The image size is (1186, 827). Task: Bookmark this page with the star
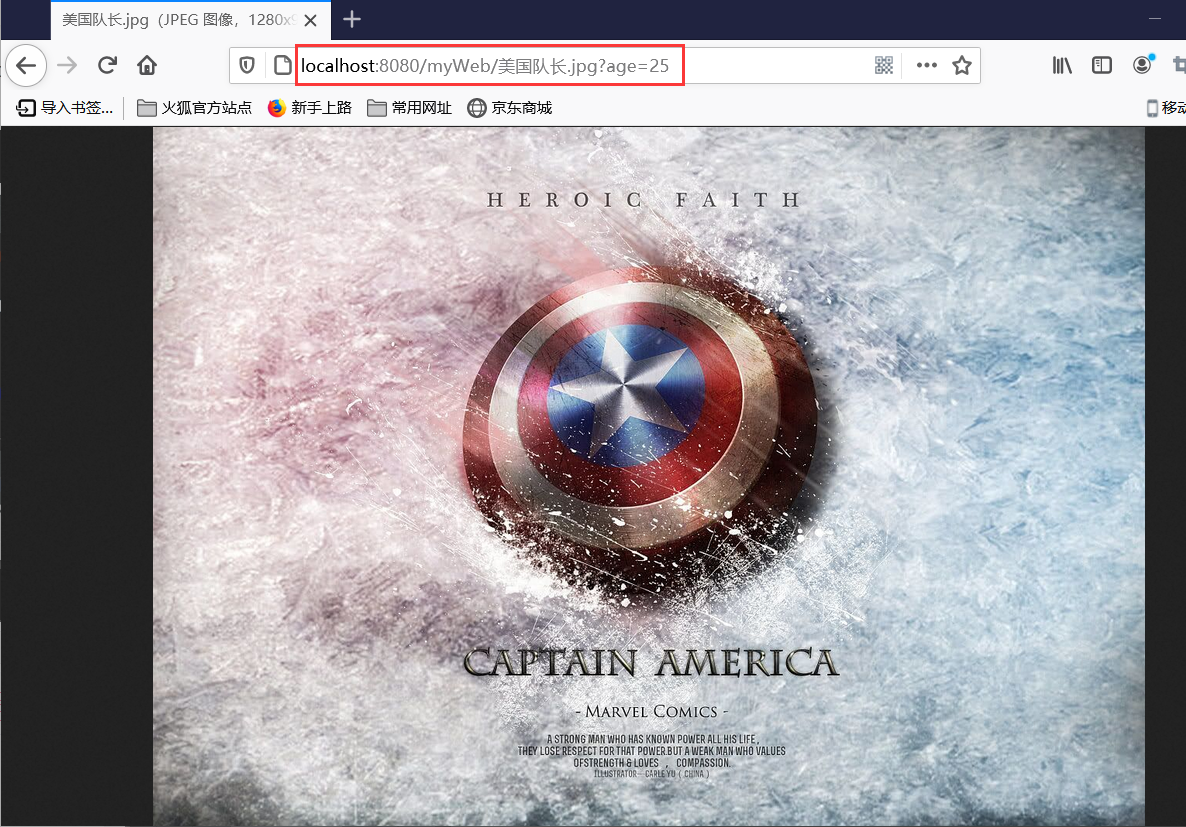962,66
